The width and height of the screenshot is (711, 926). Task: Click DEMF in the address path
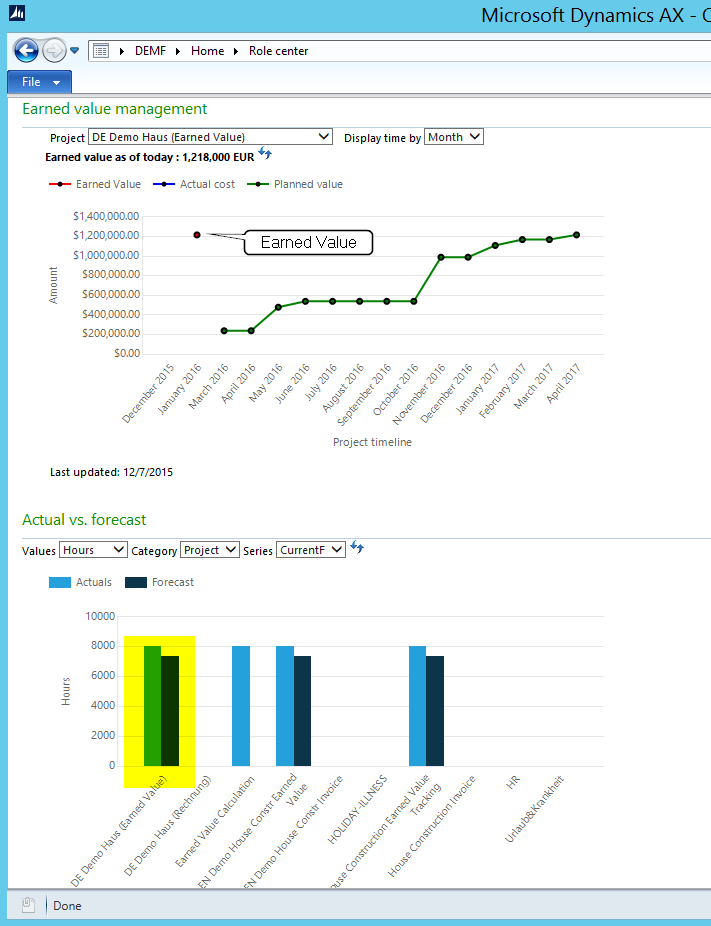(x=150, y=51)
